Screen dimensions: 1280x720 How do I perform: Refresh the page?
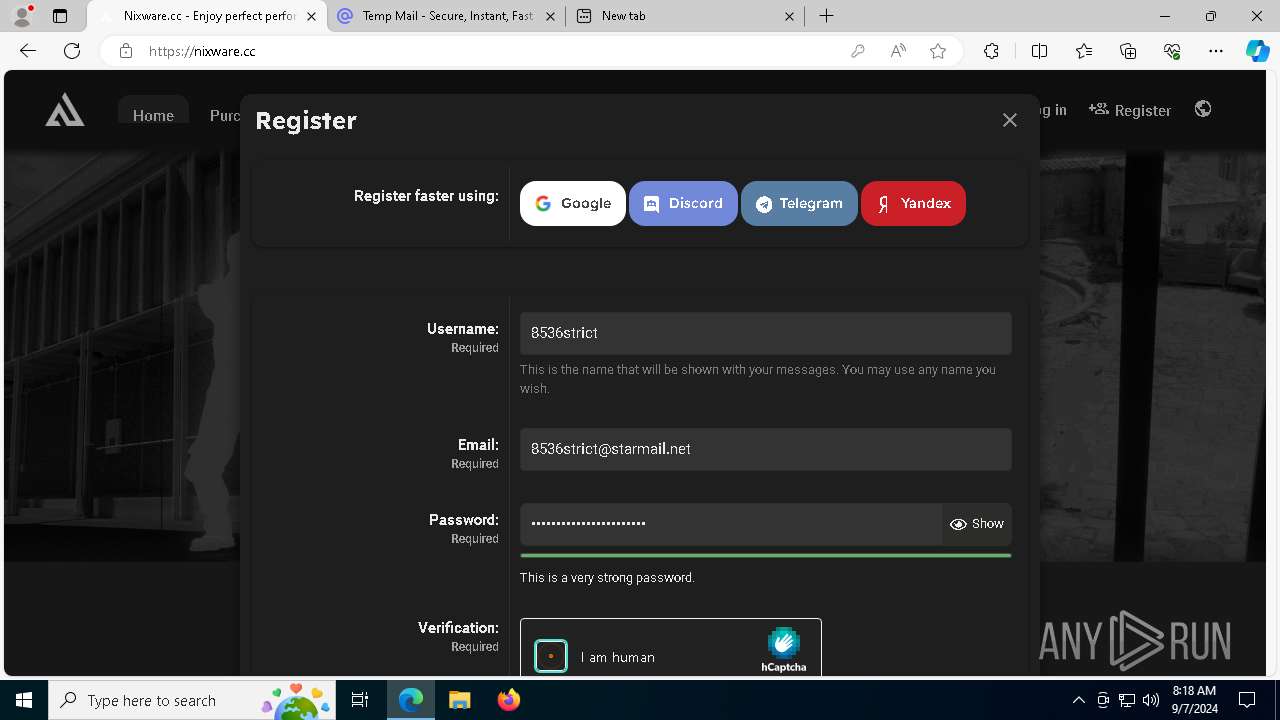(x=72, y=51)
